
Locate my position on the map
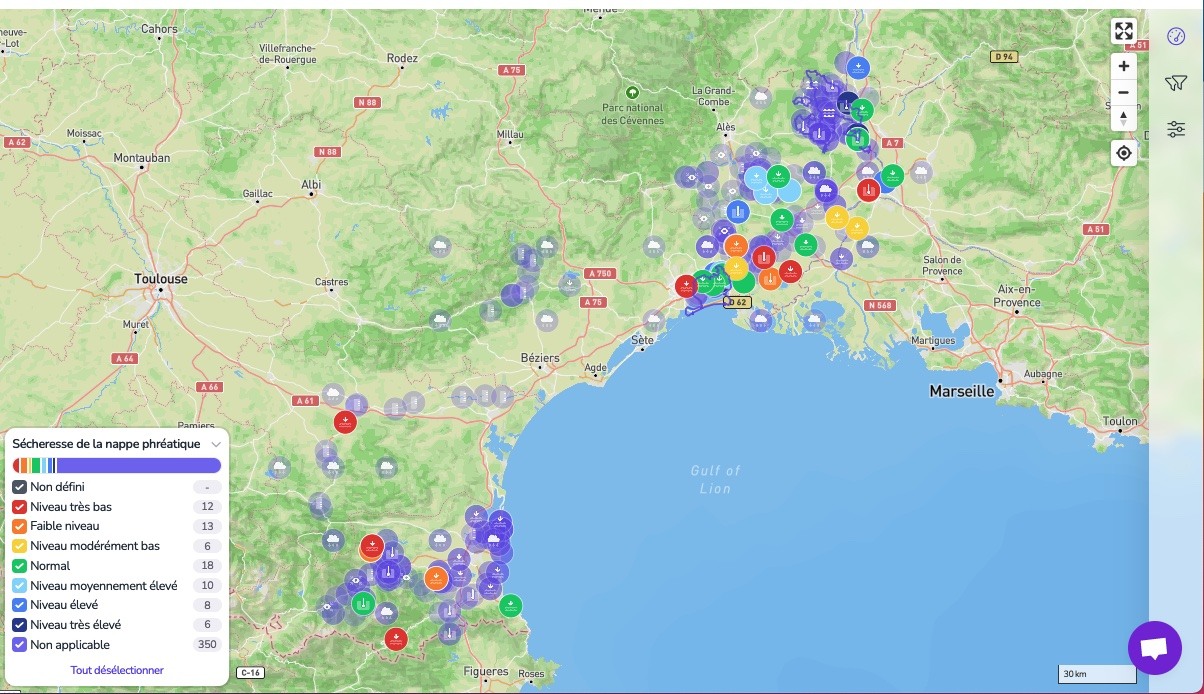coord(1123,153)
